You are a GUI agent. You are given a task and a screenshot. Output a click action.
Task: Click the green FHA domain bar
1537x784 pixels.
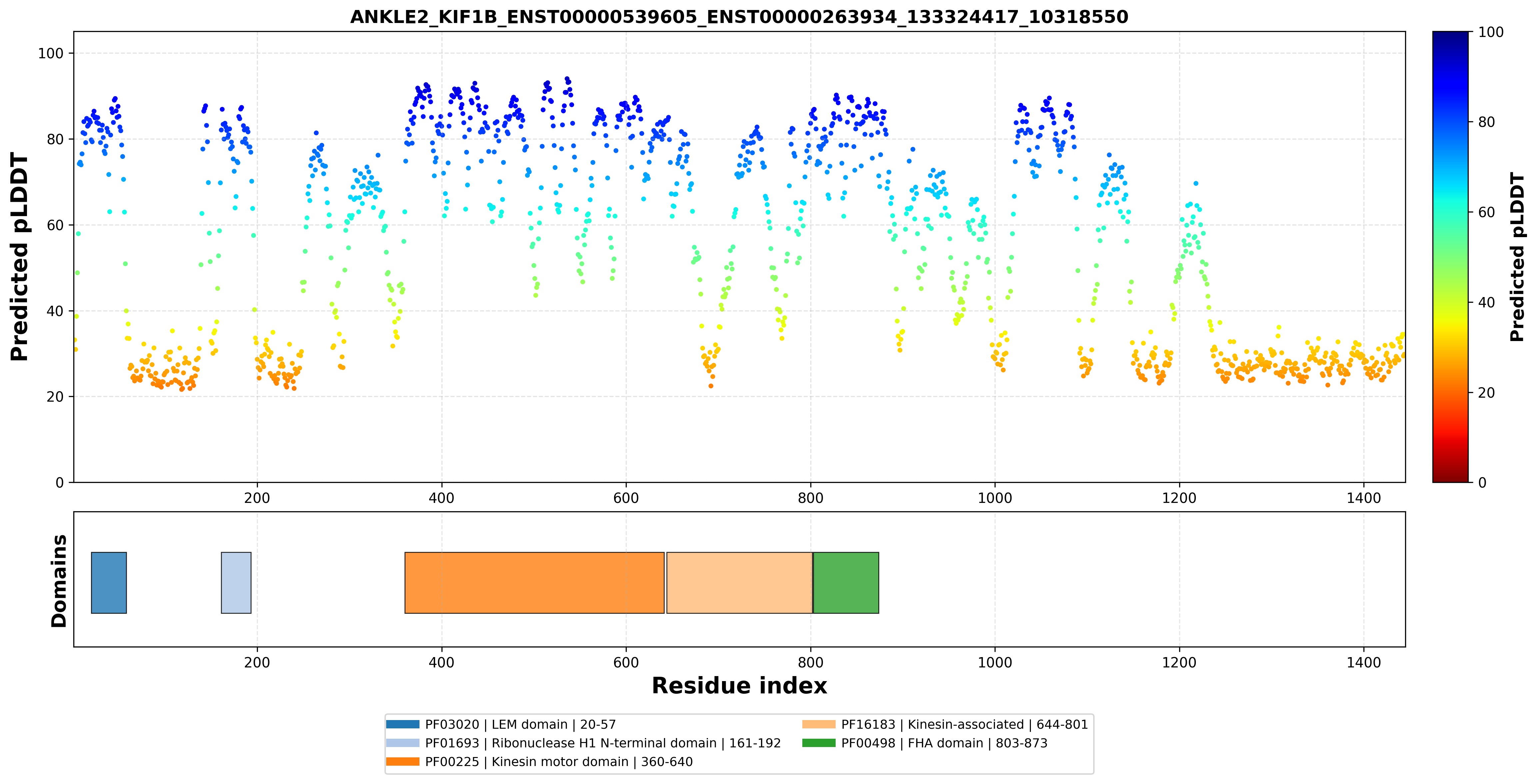(x=846, y=583)
